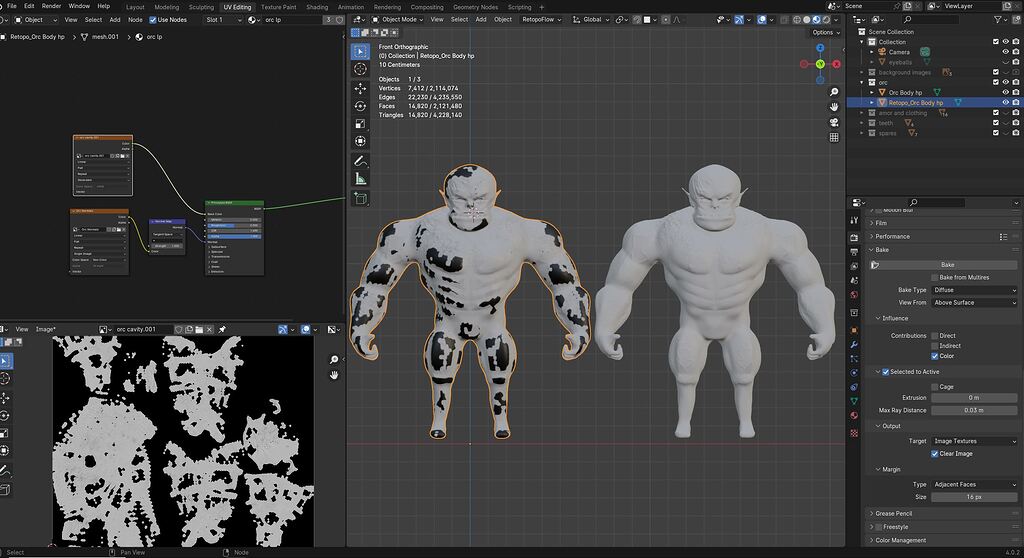Select the Rotate tool in viewport toolbar

pyautogui.click(x=360, y=106)
